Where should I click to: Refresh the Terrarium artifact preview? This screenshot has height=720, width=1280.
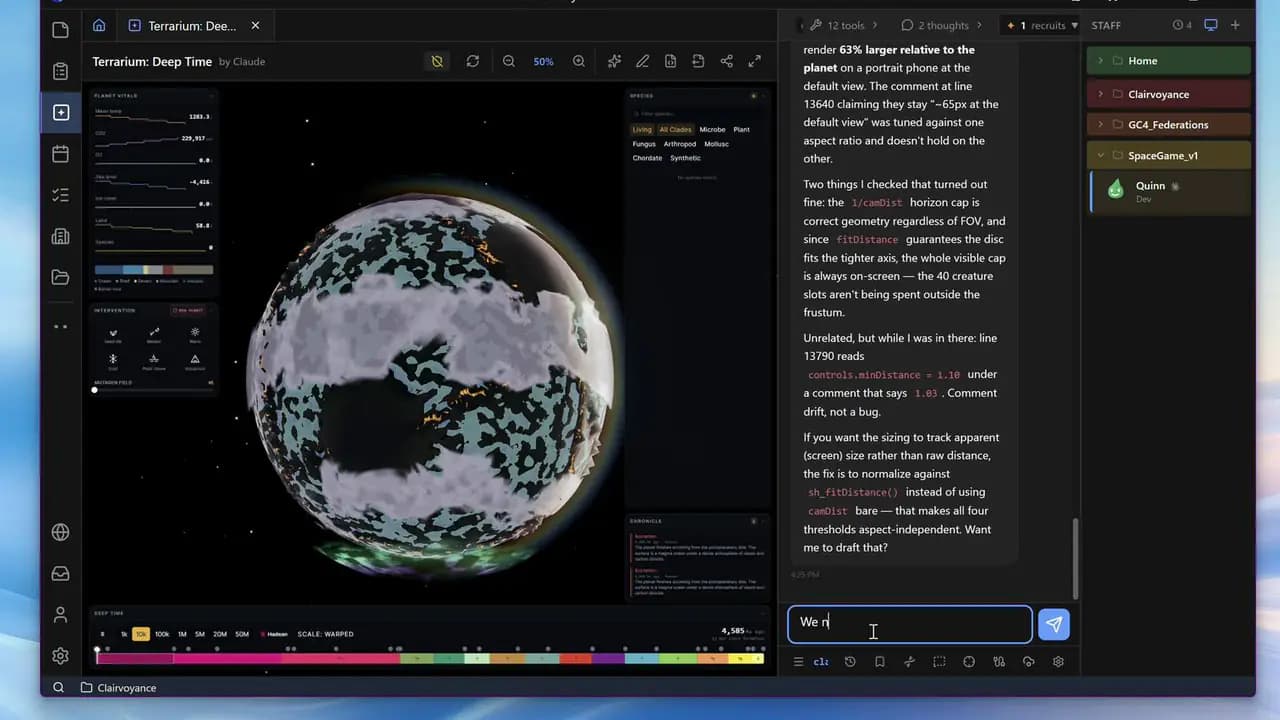[x=473, y=61]
